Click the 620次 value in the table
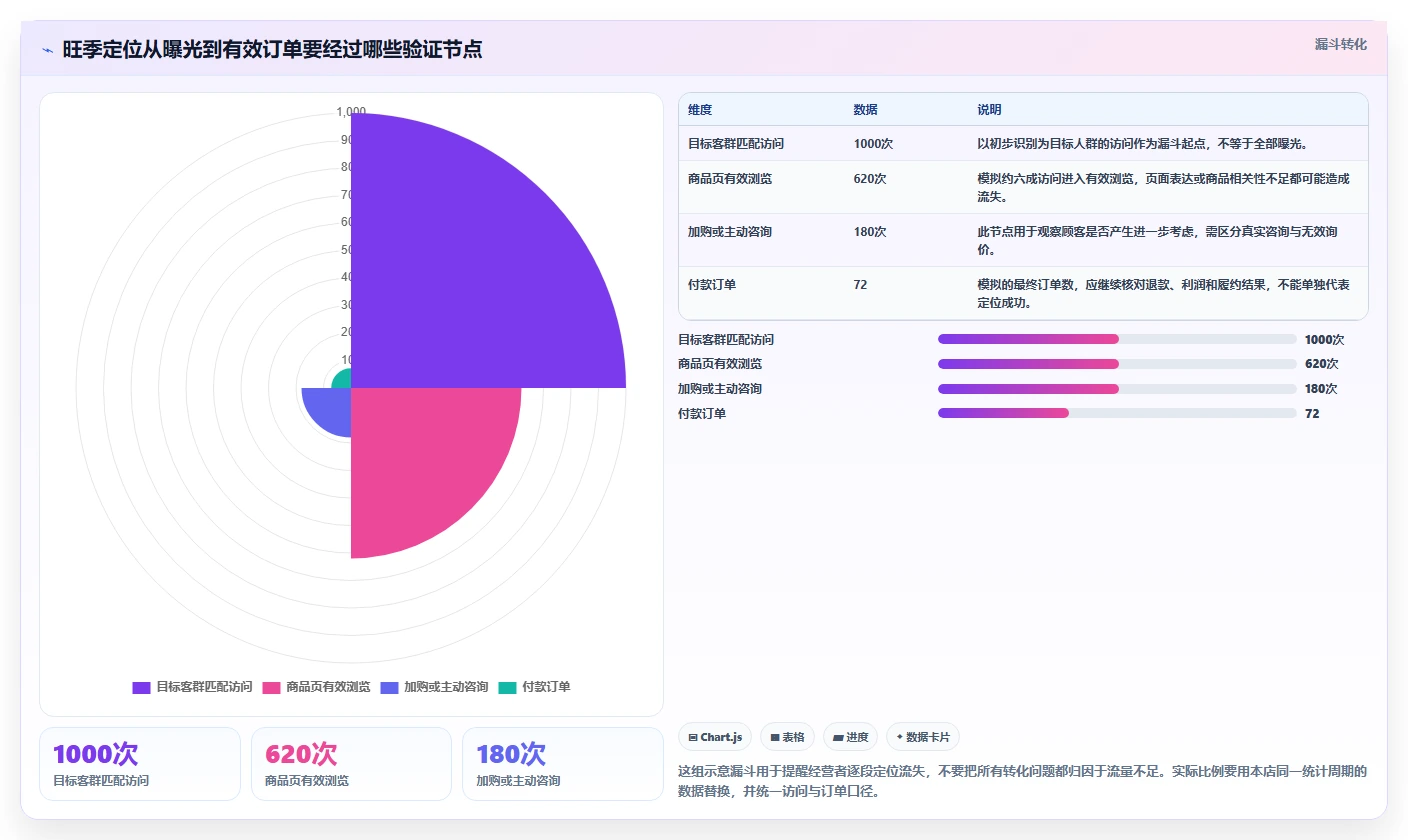 click(x=870, y=179)
